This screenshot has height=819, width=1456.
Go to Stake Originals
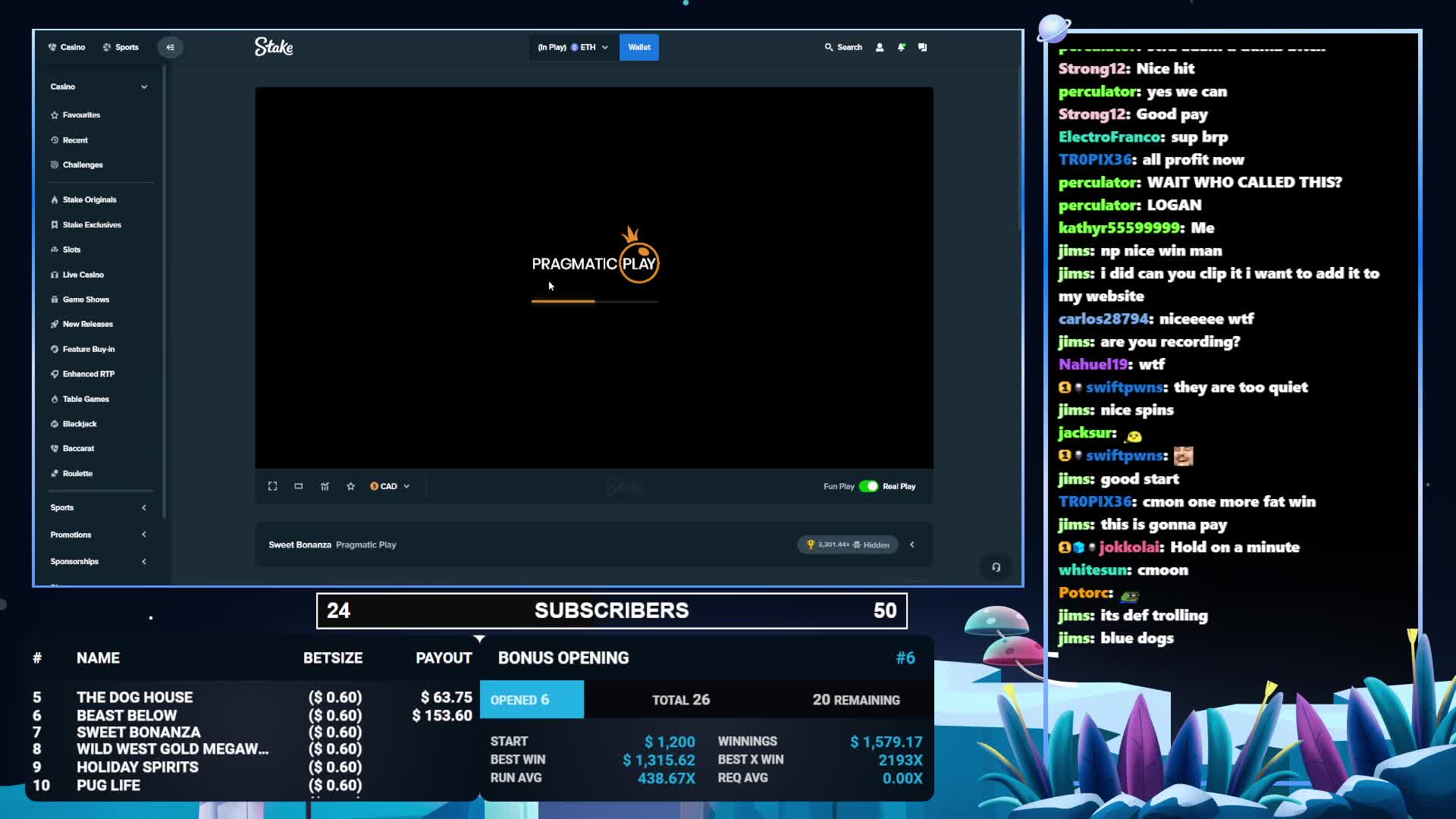click(x=89, y=200)
